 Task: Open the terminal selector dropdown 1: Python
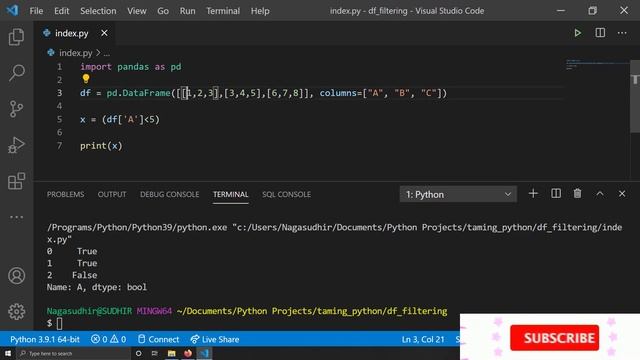click(458, 194)
